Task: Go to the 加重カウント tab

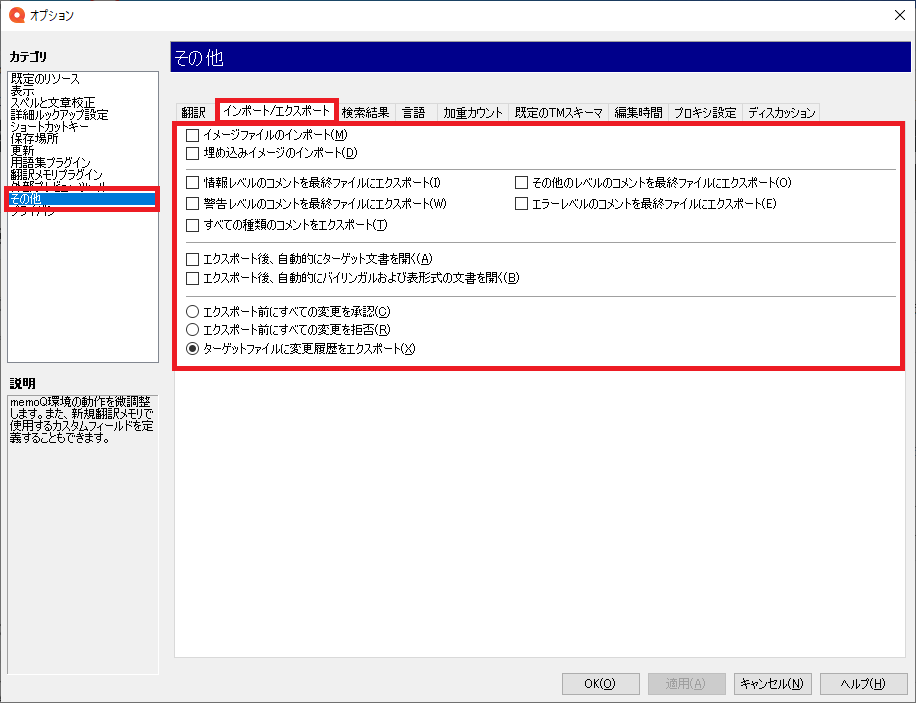Action: 472,113
